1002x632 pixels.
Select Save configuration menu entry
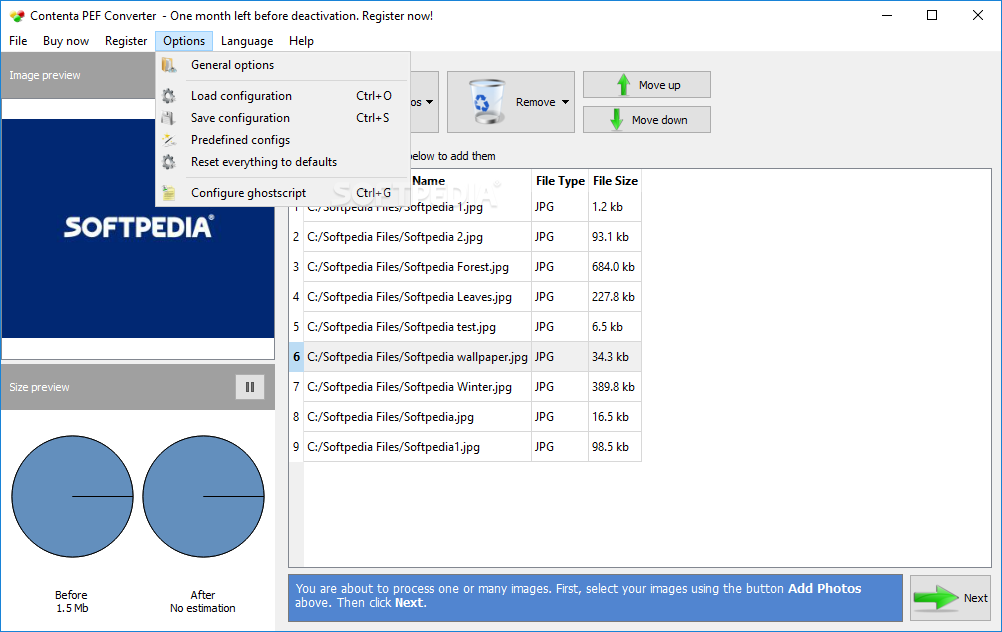(282, 118)
